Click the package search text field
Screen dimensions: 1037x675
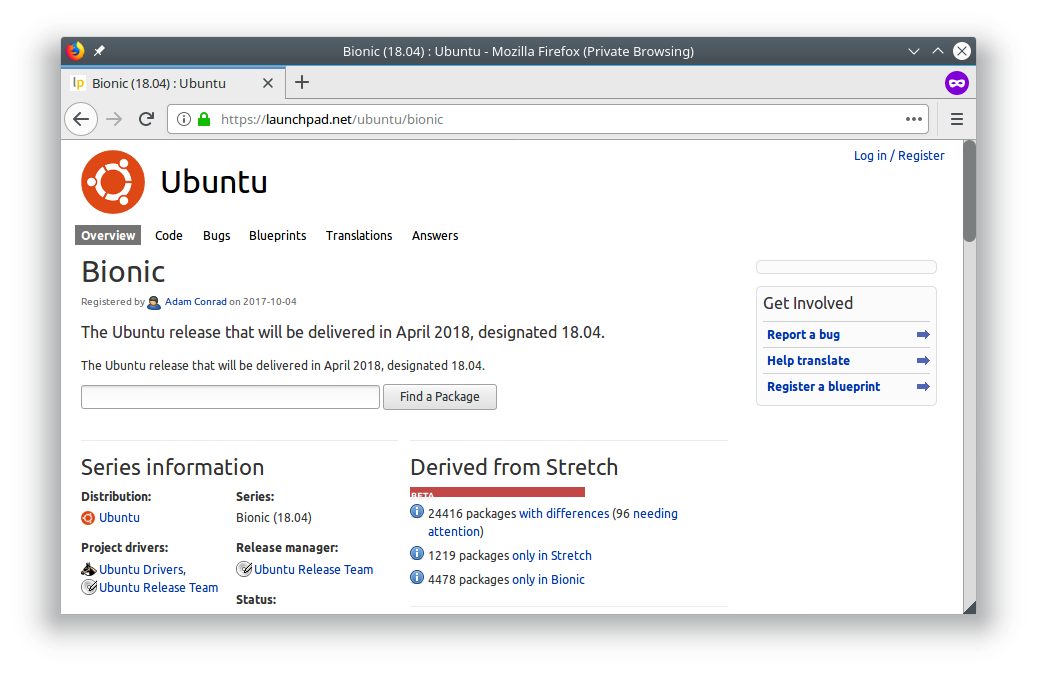pos(230,397)
